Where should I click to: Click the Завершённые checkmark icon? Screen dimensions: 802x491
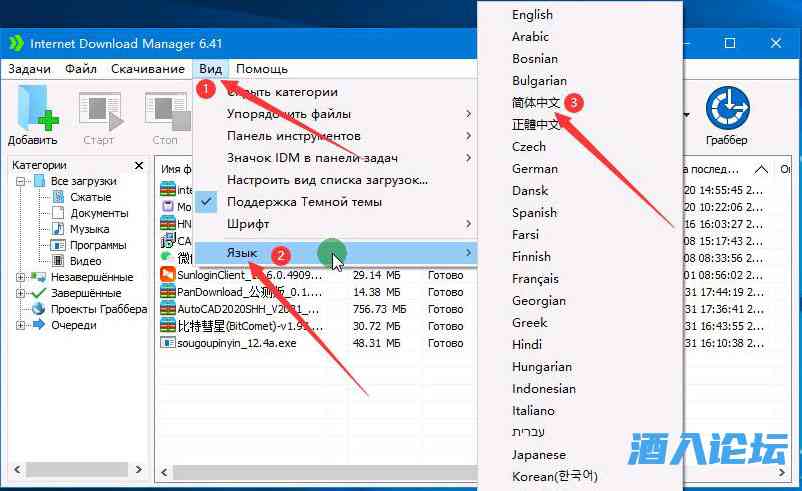[38, 293]
